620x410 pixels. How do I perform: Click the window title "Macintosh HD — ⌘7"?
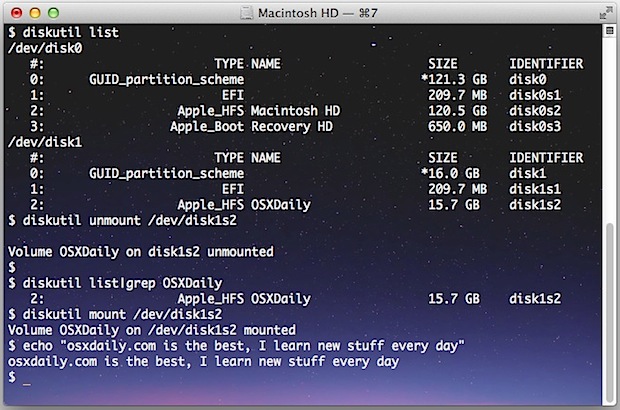point(318,13)
